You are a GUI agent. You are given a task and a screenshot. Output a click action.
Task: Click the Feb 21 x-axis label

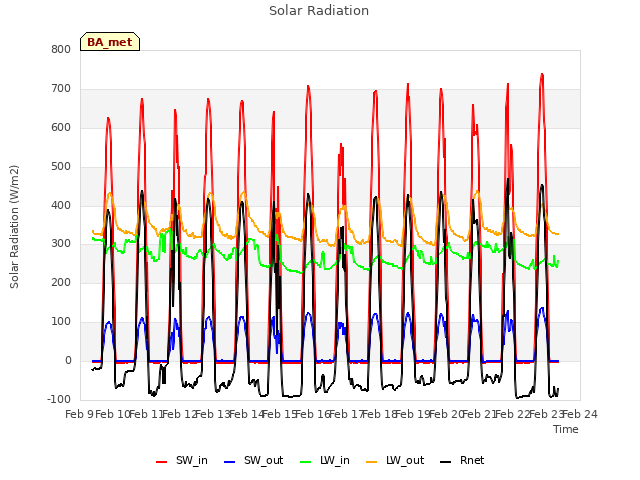(480, 414)
